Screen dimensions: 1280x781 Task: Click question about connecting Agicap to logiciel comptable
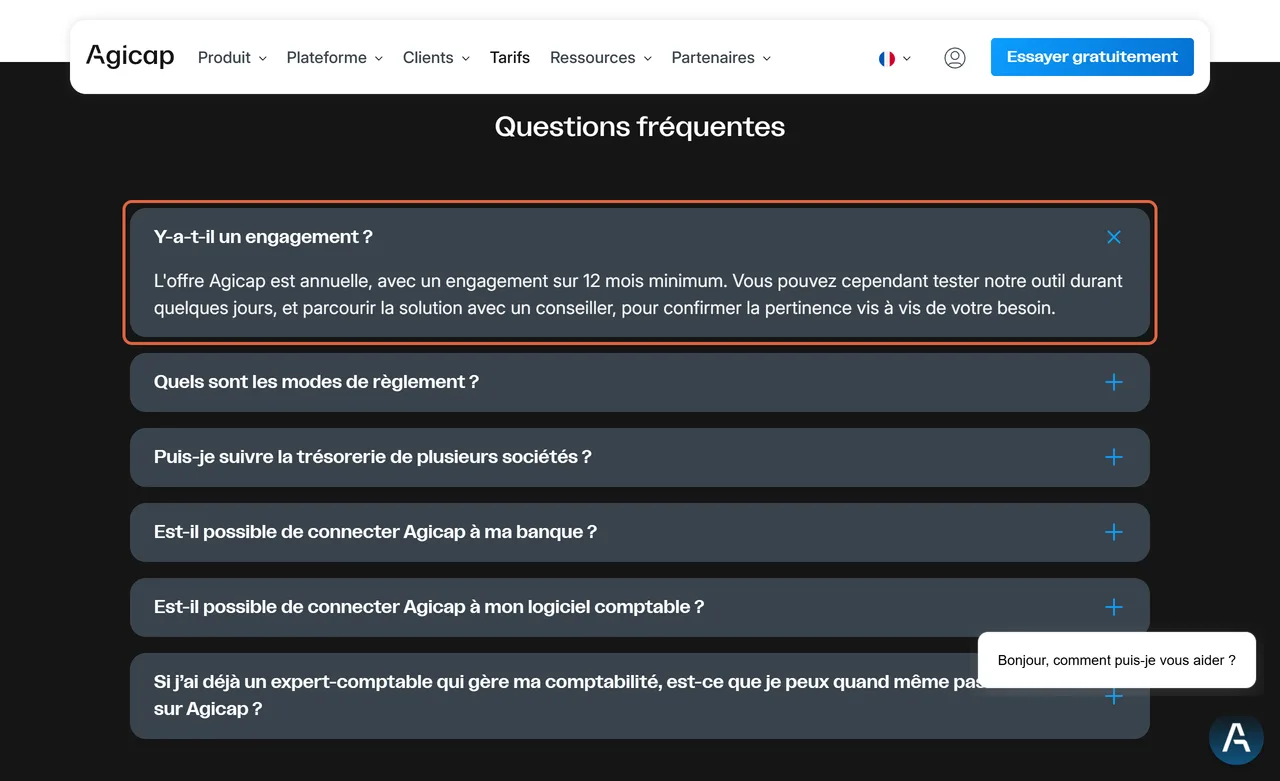click(429, 607)
